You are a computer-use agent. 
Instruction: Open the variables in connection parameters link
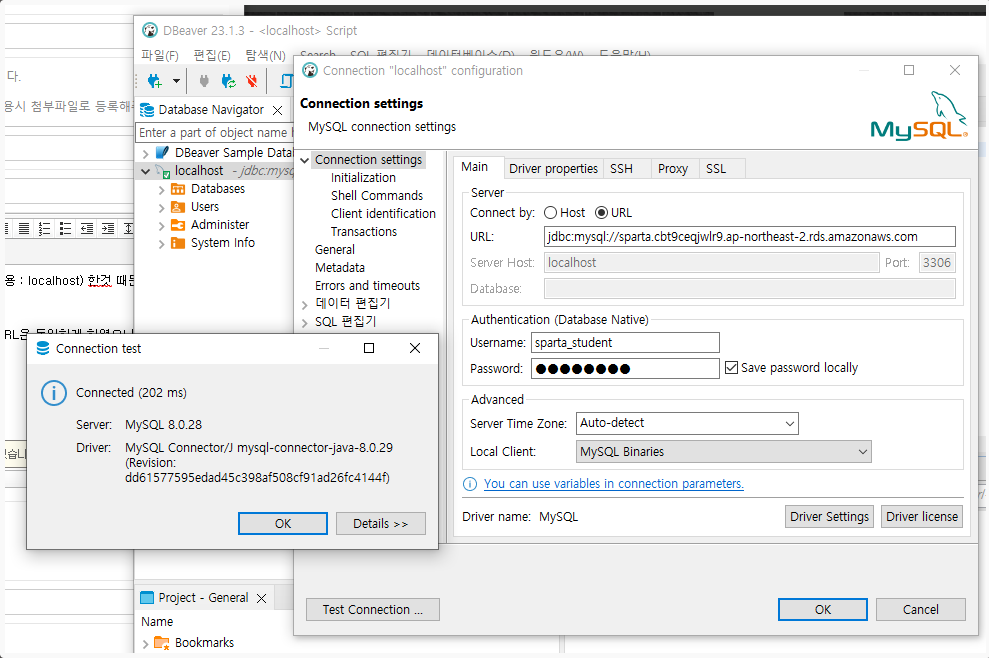[x=614, y=484]
